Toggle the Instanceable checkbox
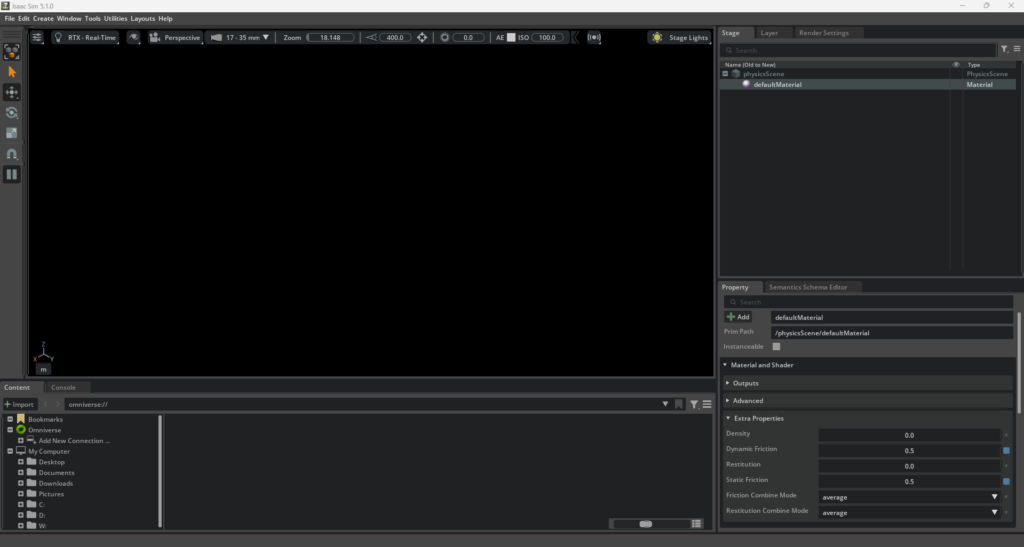The height and width of the screenshot is (547, 1024). (x=776, y=346)
